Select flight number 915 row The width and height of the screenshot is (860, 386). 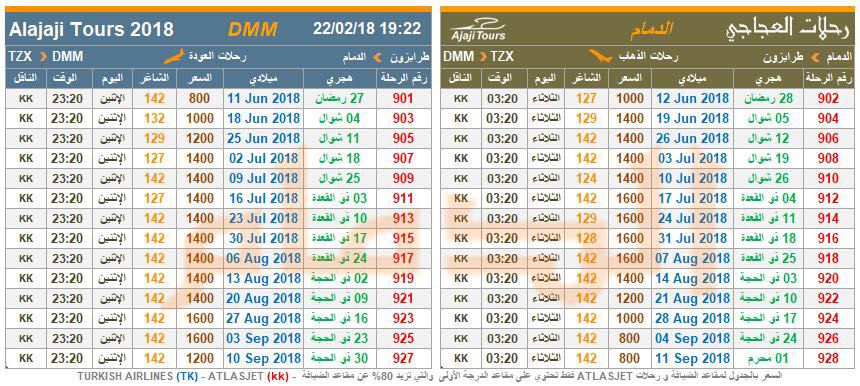coord(218,239)
